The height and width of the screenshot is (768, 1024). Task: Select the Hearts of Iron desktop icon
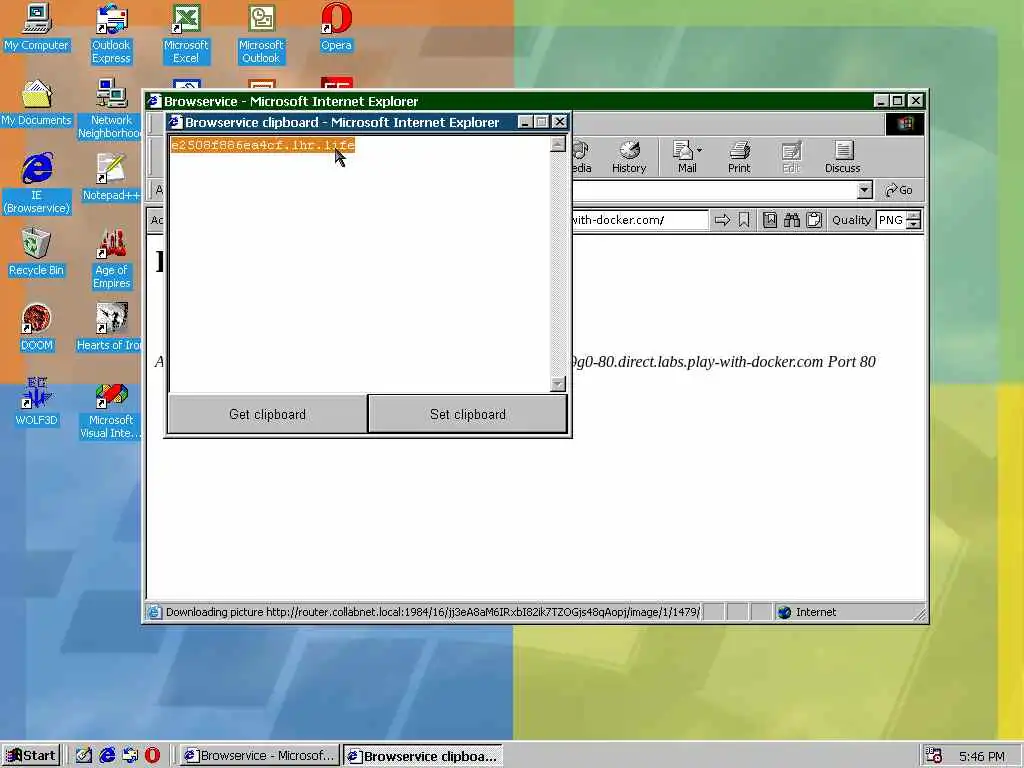(x=110, y=328)
